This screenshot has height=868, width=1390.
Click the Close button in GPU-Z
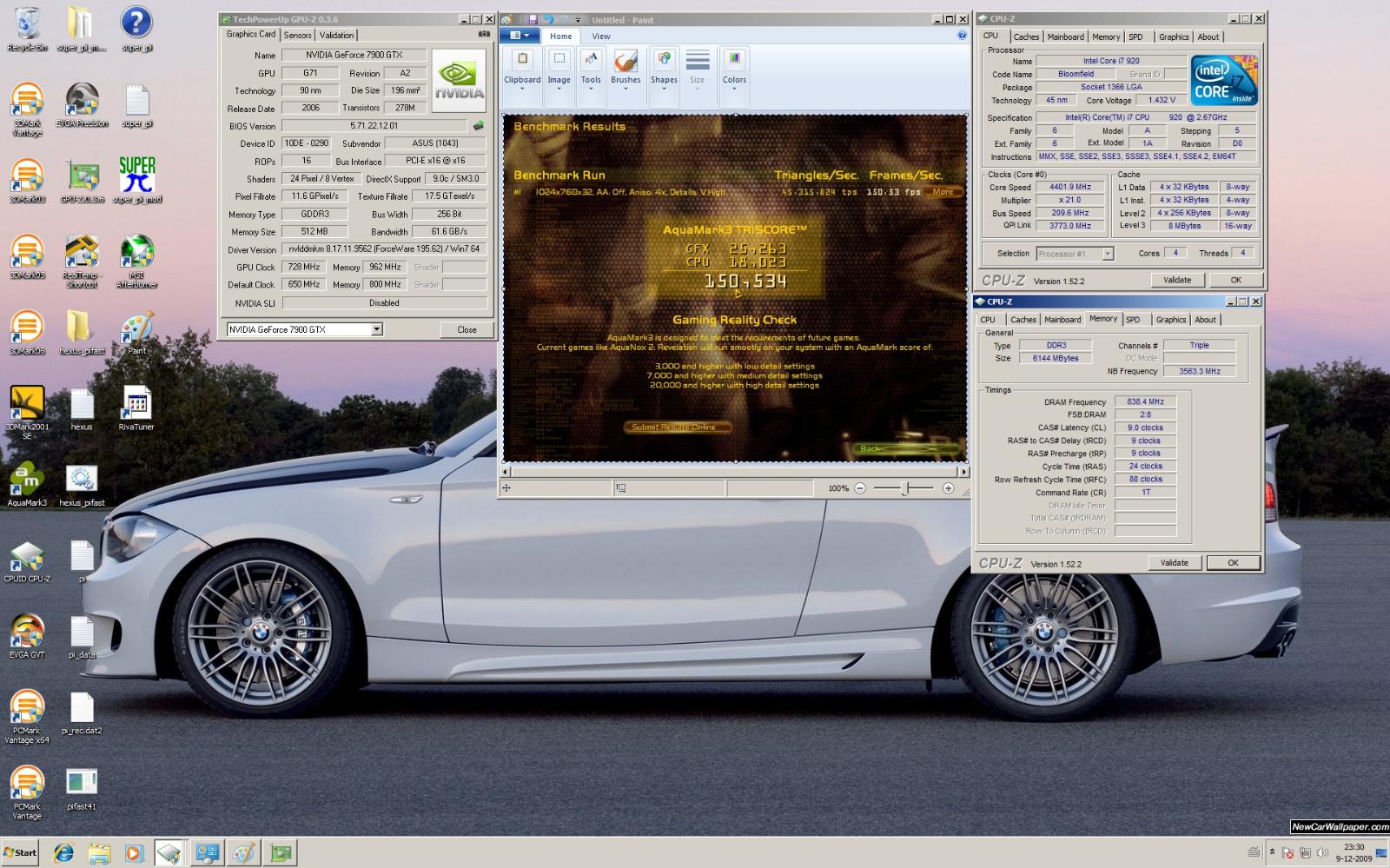point(467,329)
